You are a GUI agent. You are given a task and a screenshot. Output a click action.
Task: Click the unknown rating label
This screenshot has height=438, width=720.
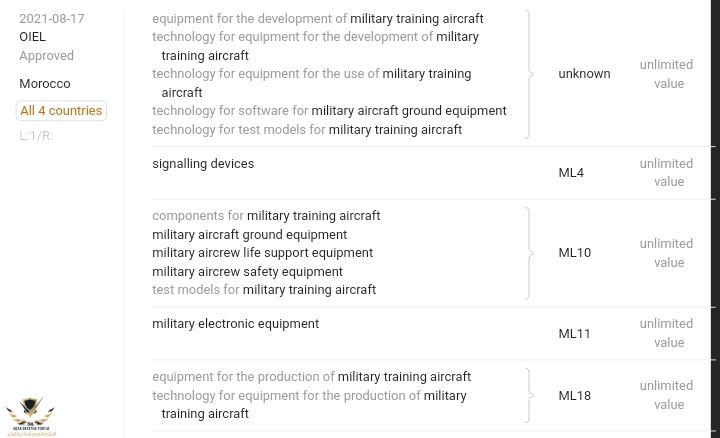pyautogui.click(x=584, y=73)
